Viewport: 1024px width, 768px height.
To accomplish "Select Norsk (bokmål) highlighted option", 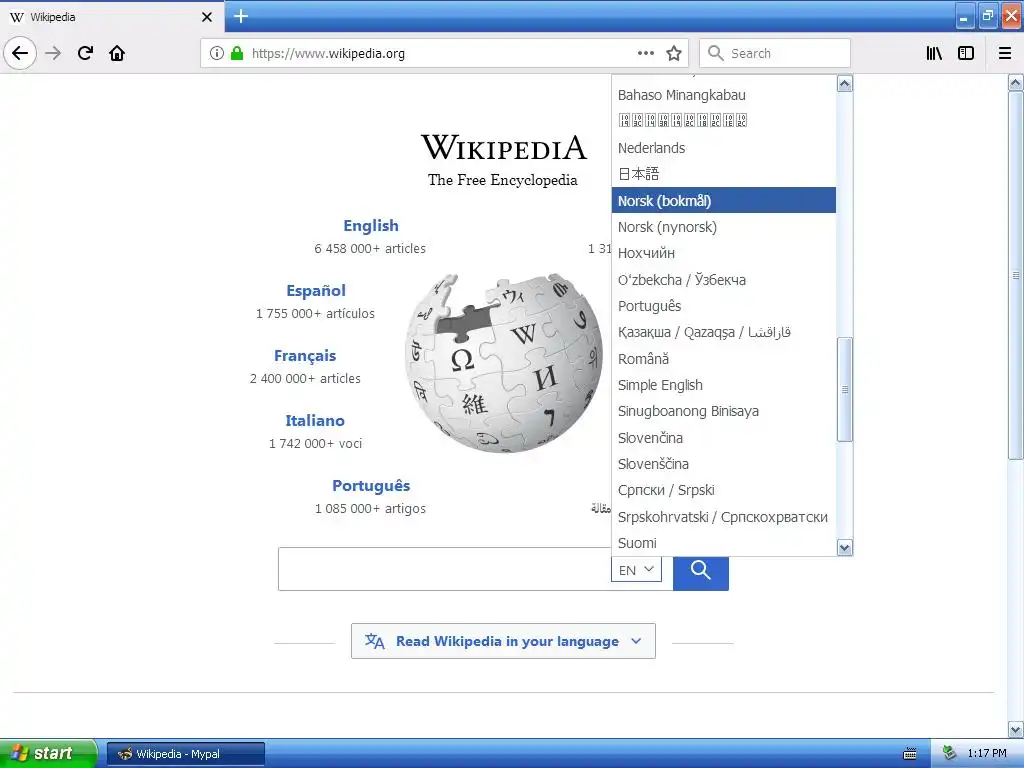I will 724,200.
